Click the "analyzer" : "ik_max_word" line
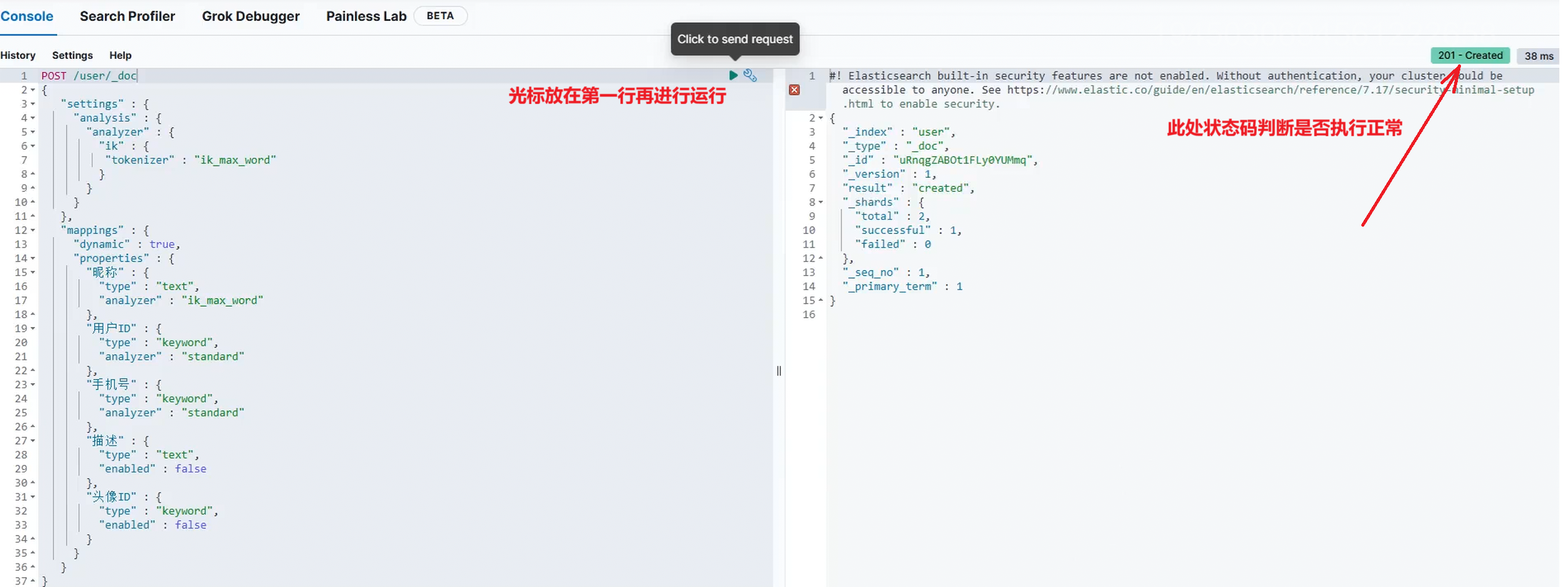The width and height of the screenshot is (1568, 587). (181, 300)
